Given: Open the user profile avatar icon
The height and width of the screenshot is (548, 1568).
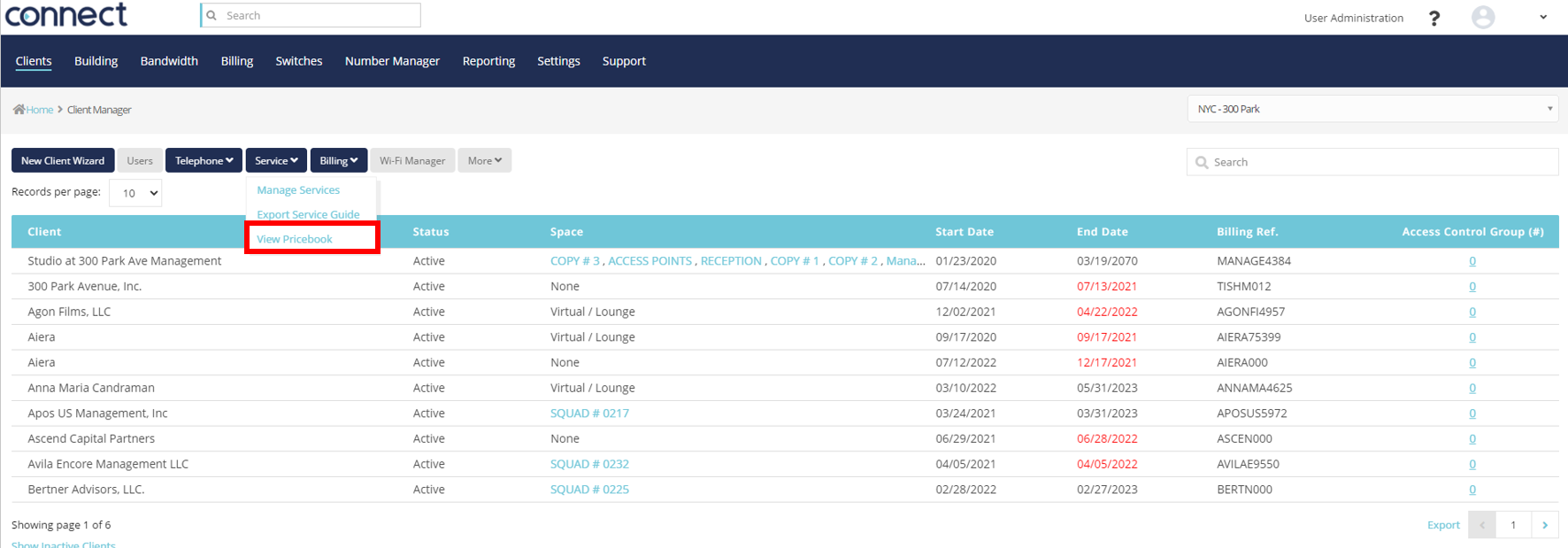Looking at the screenshot, I should (1483, 17).
